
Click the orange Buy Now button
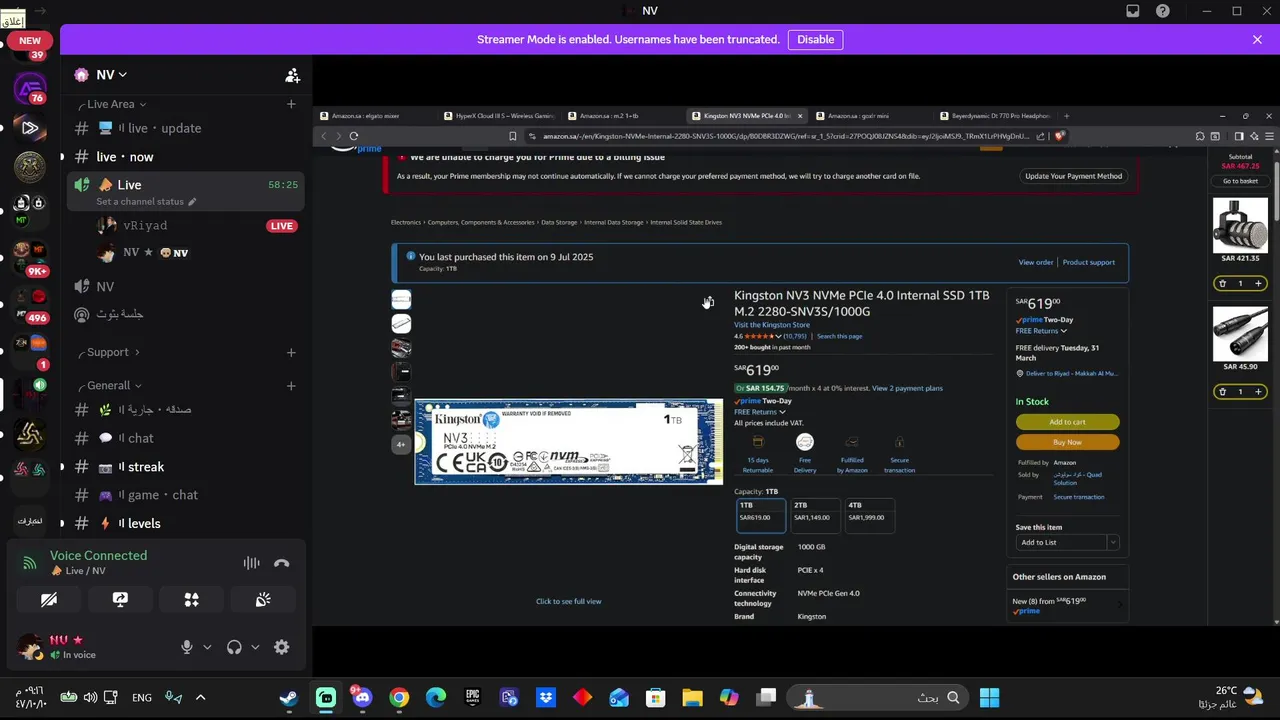(1067, 442)
